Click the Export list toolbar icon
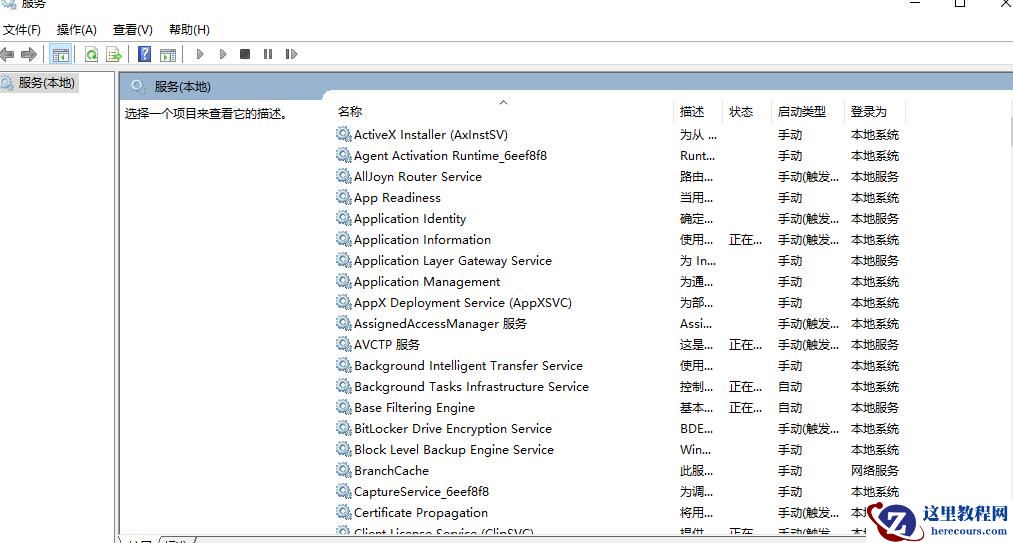The image size is (1013, 543). [114, 54]
